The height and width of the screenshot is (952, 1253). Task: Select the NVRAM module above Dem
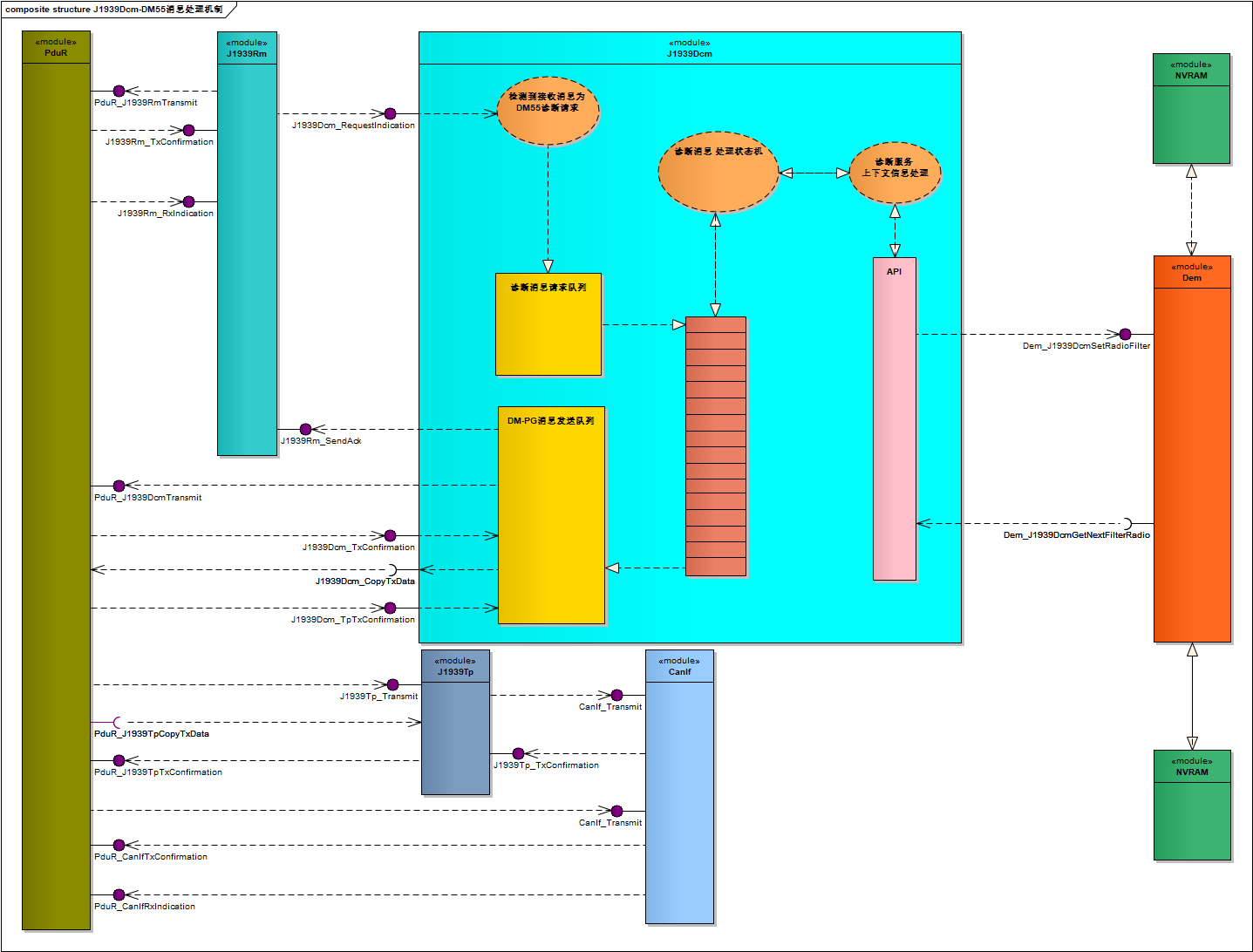(1191, 108)
